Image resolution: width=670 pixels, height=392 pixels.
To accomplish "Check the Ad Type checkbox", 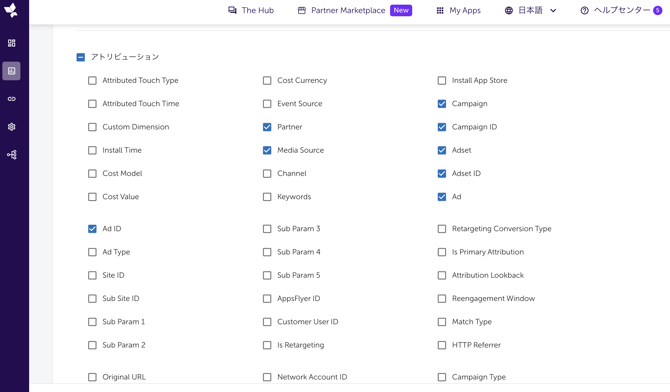I will point(92,252).
